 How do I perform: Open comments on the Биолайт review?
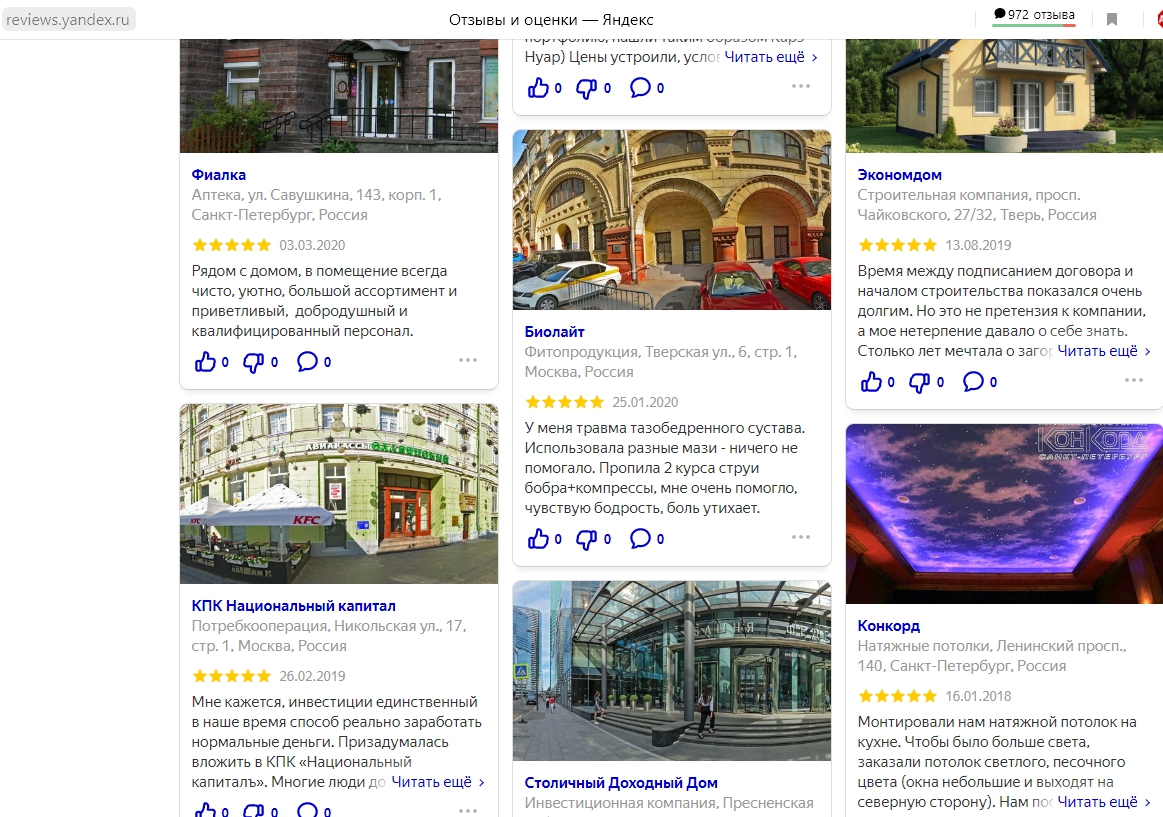coord(647,539)
